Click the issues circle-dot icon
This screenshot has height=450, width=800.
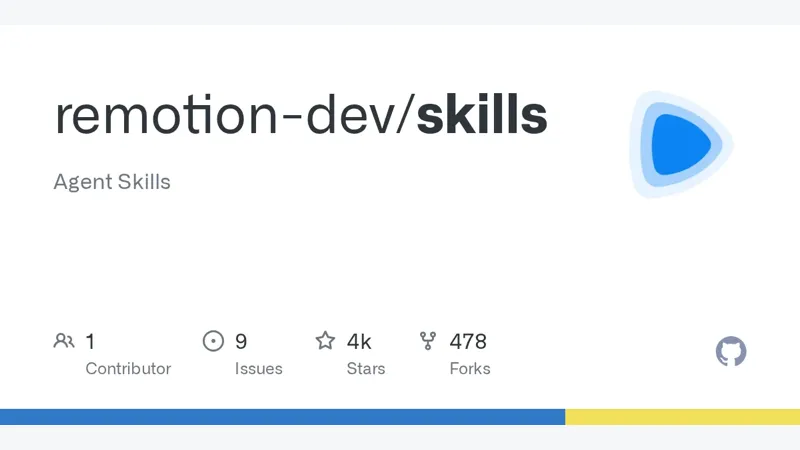[213, 341]
